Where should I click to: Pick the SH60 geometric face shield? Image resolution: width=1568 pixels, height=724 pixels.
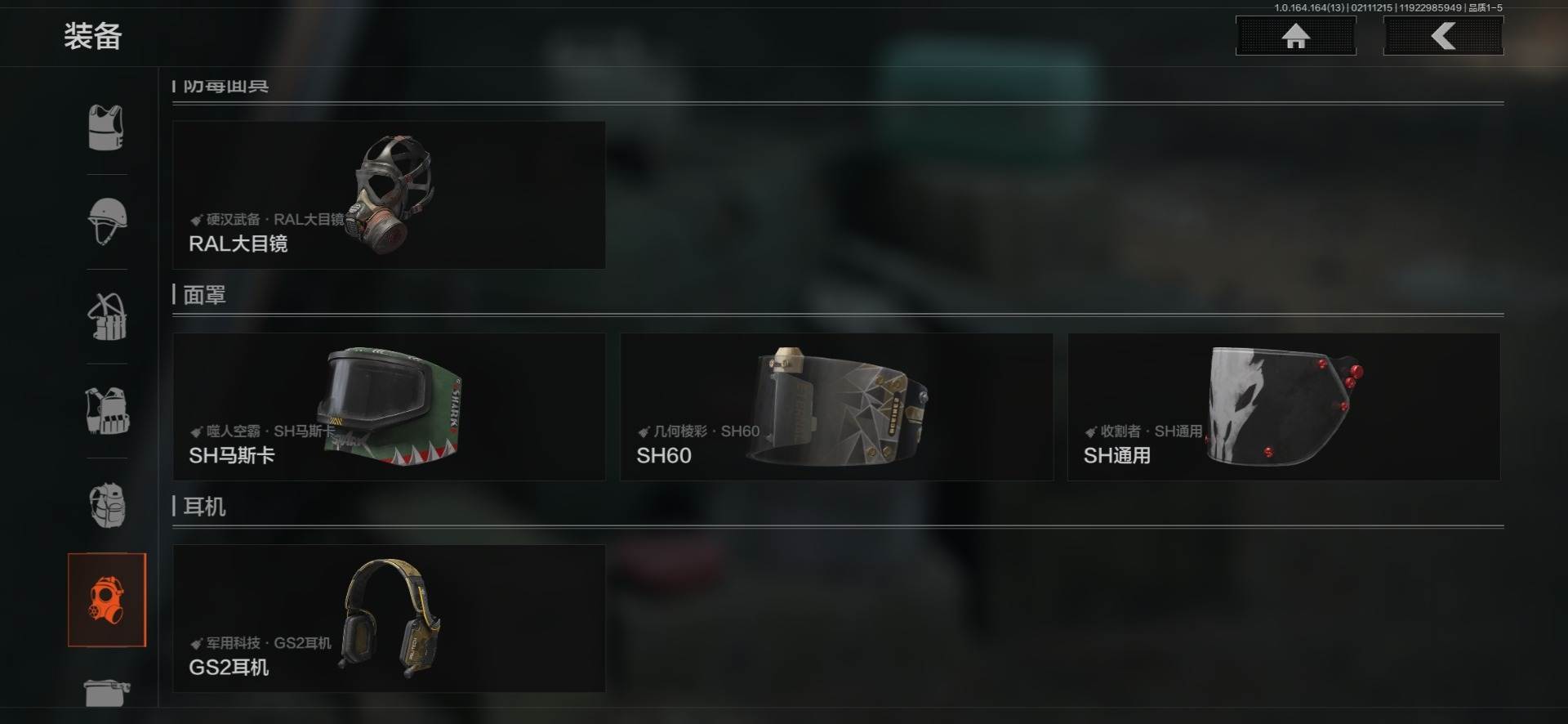pos(836,407)
